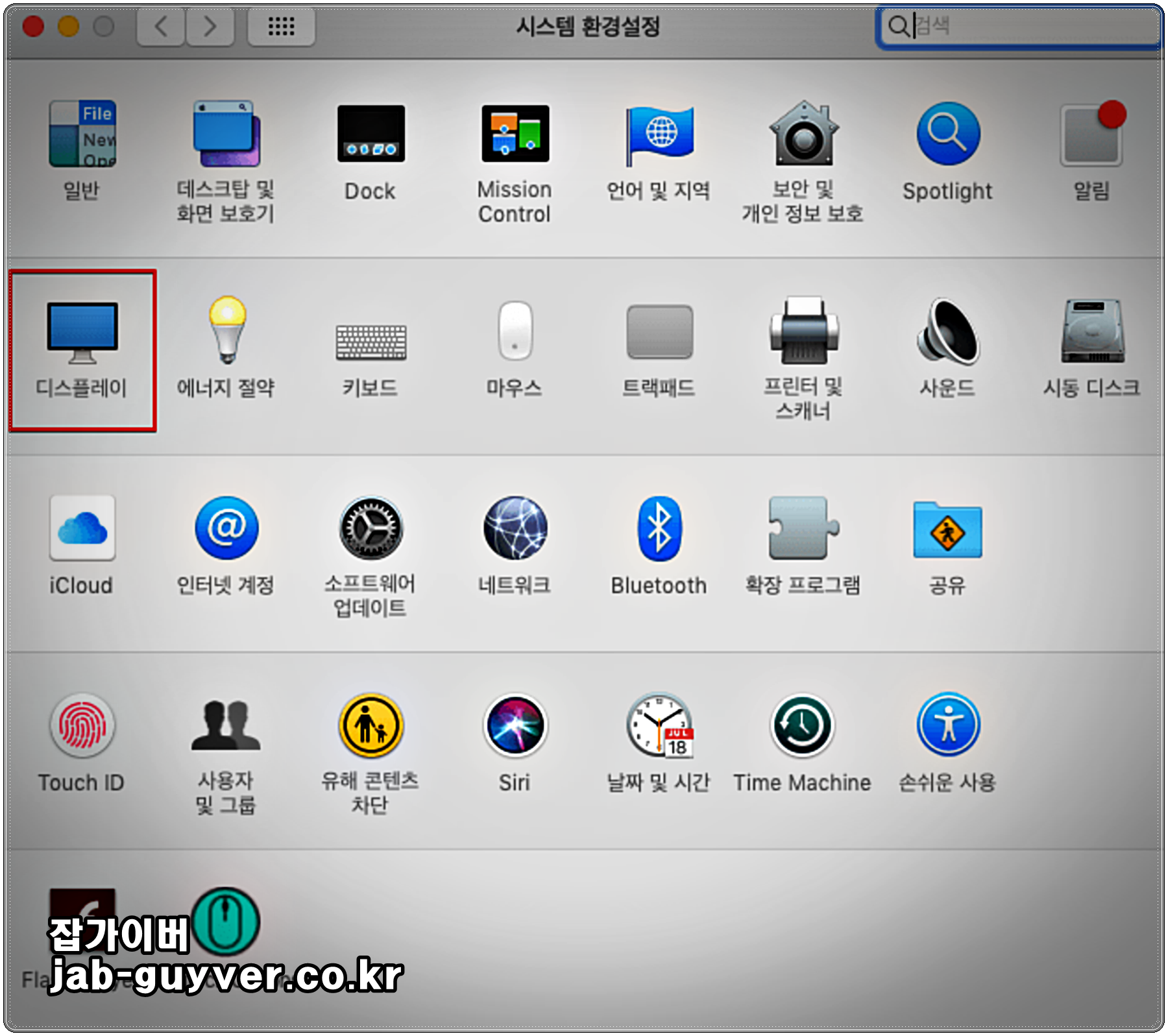This screenshot has width=1168, height=1036.
Task: Focus the 검색 search field
Action: click(x=1019, y=27)
